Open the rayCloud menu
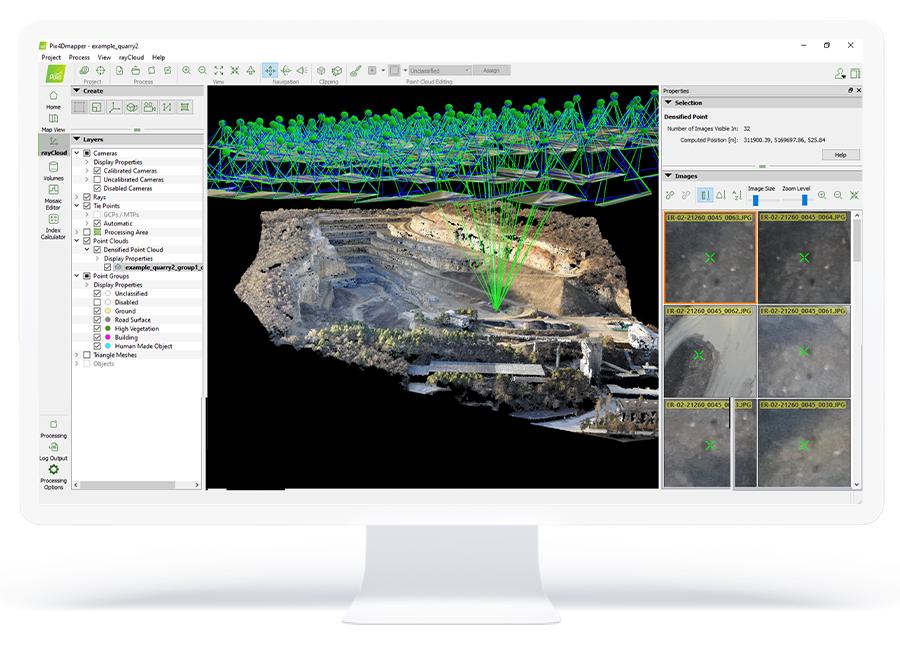The width and height of the screenshot is (900, 656). point(131,57)
